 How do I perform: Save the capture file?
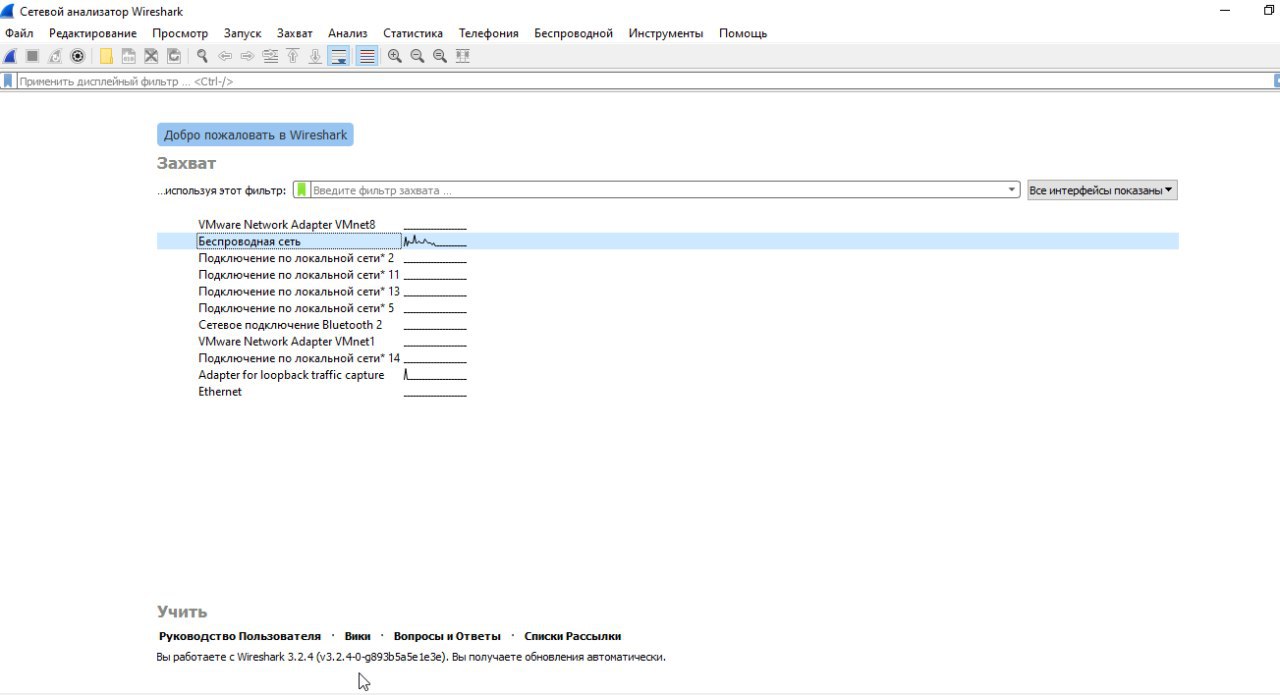coord(129,56)
